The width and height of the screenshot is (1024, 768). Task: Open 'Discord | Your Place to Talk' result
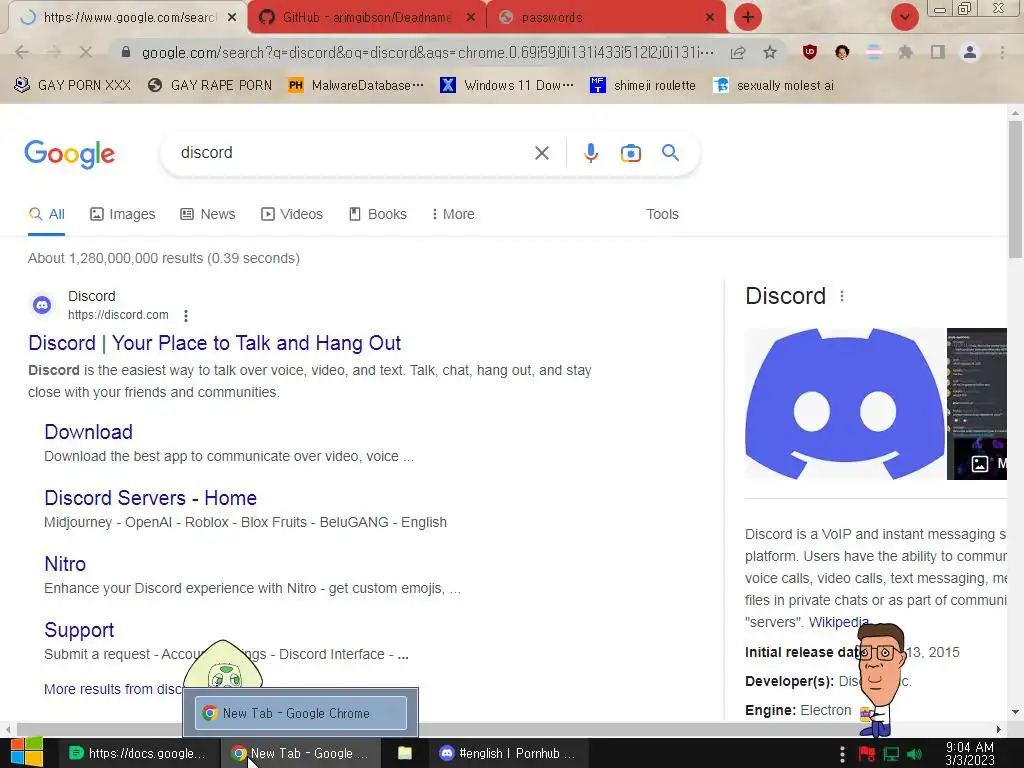click(x=214, y=343)
